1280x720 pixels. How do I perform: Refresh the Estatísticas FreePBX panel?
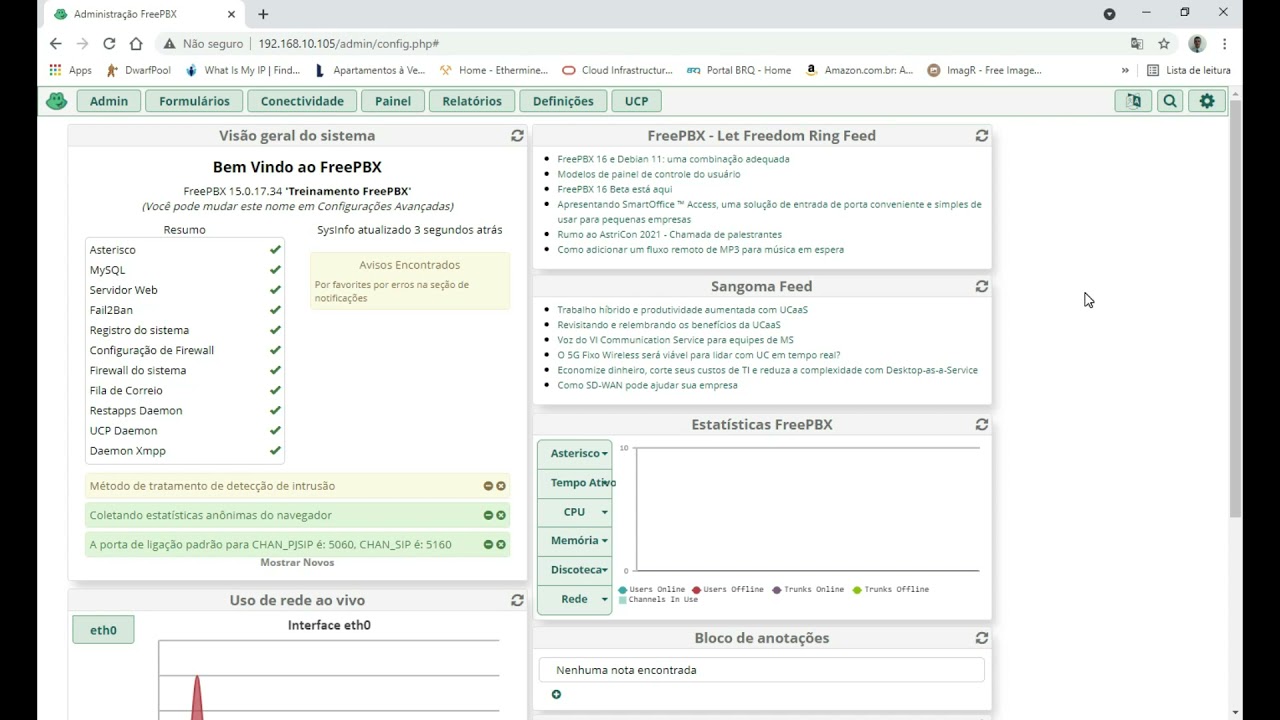pyautogui.click(x=982, y=424)
